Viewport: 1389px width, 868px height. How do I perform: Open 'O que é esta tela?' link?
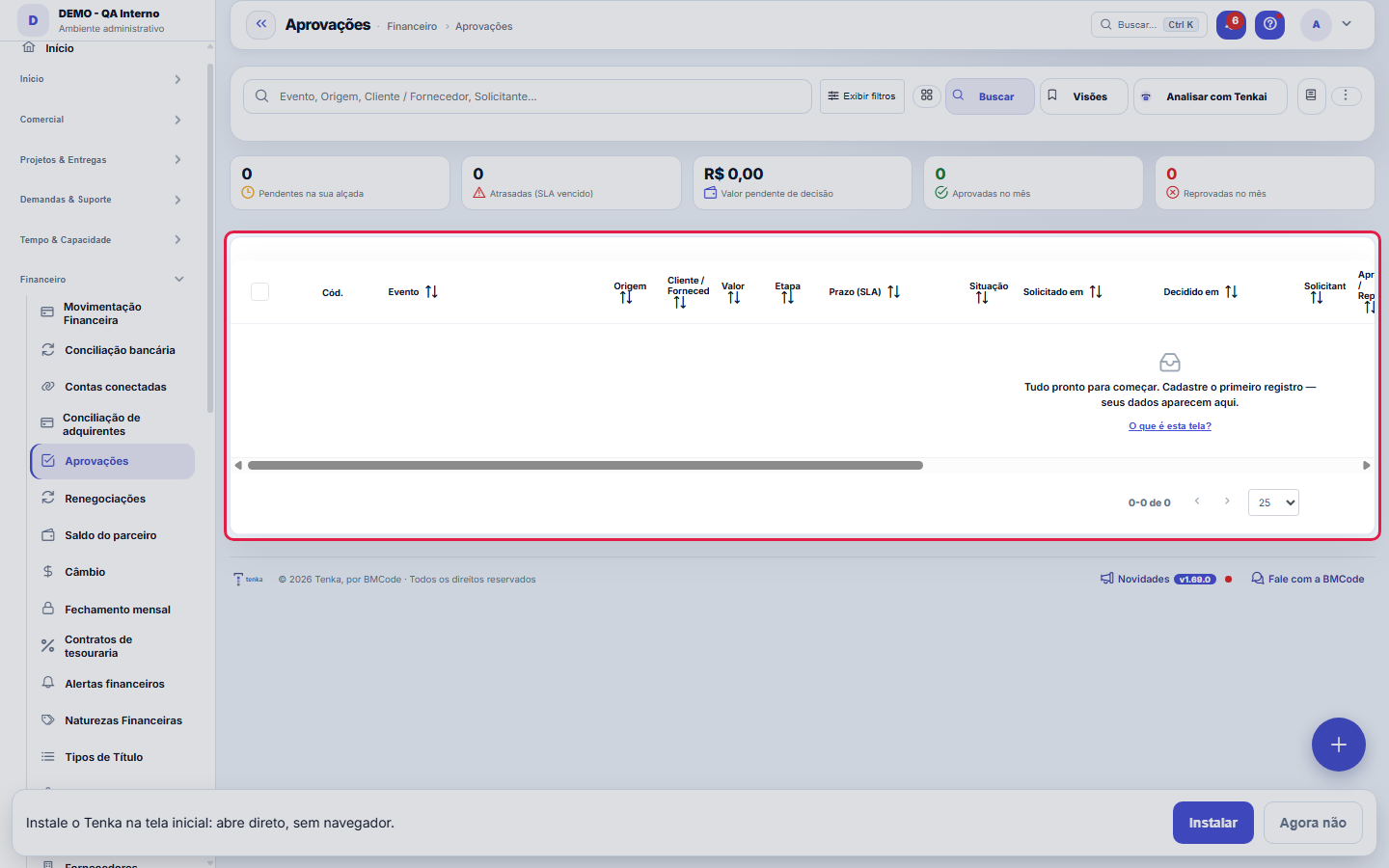[1170, 426]
